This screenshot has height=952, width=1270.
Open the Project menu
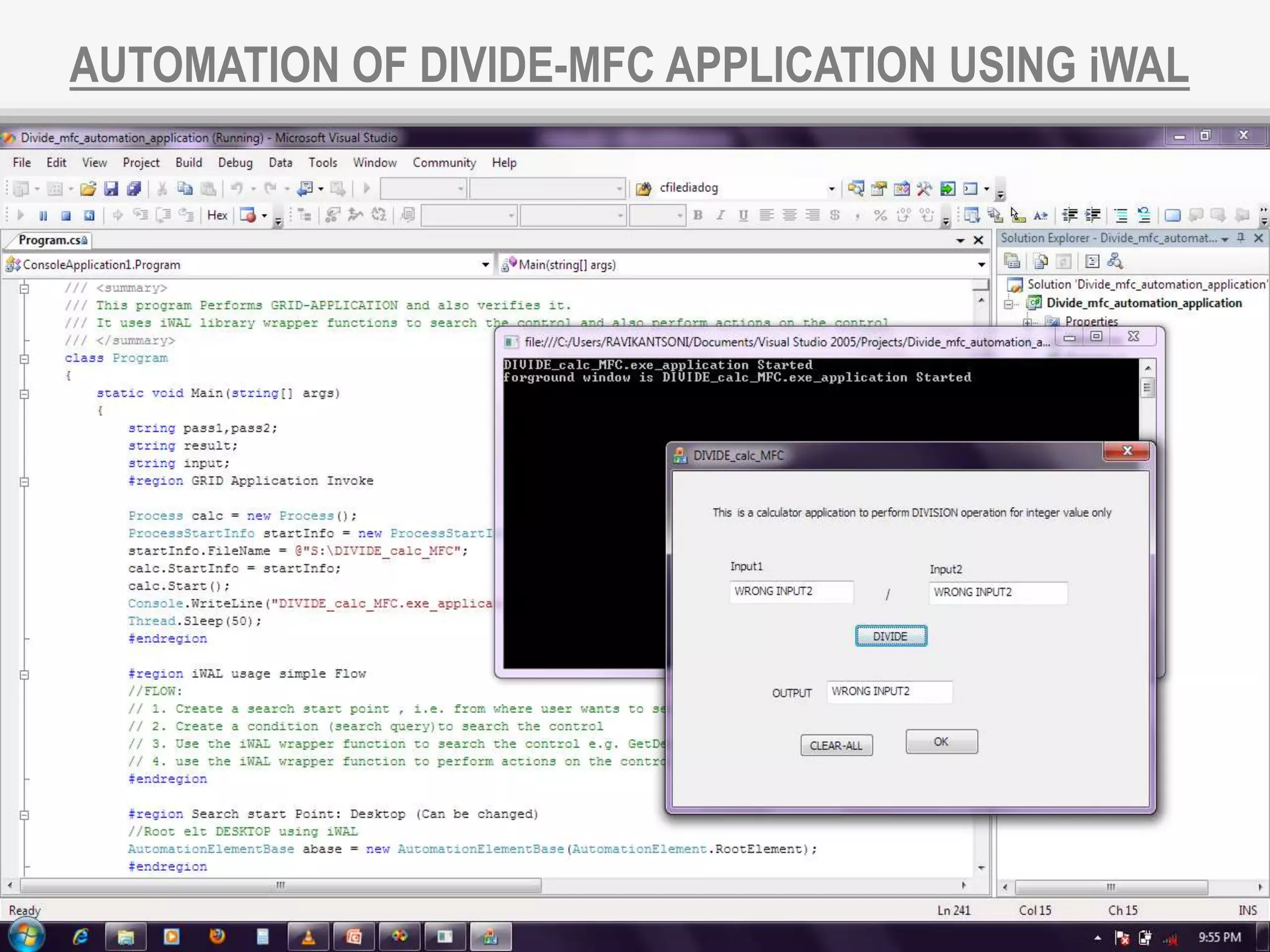141,162
